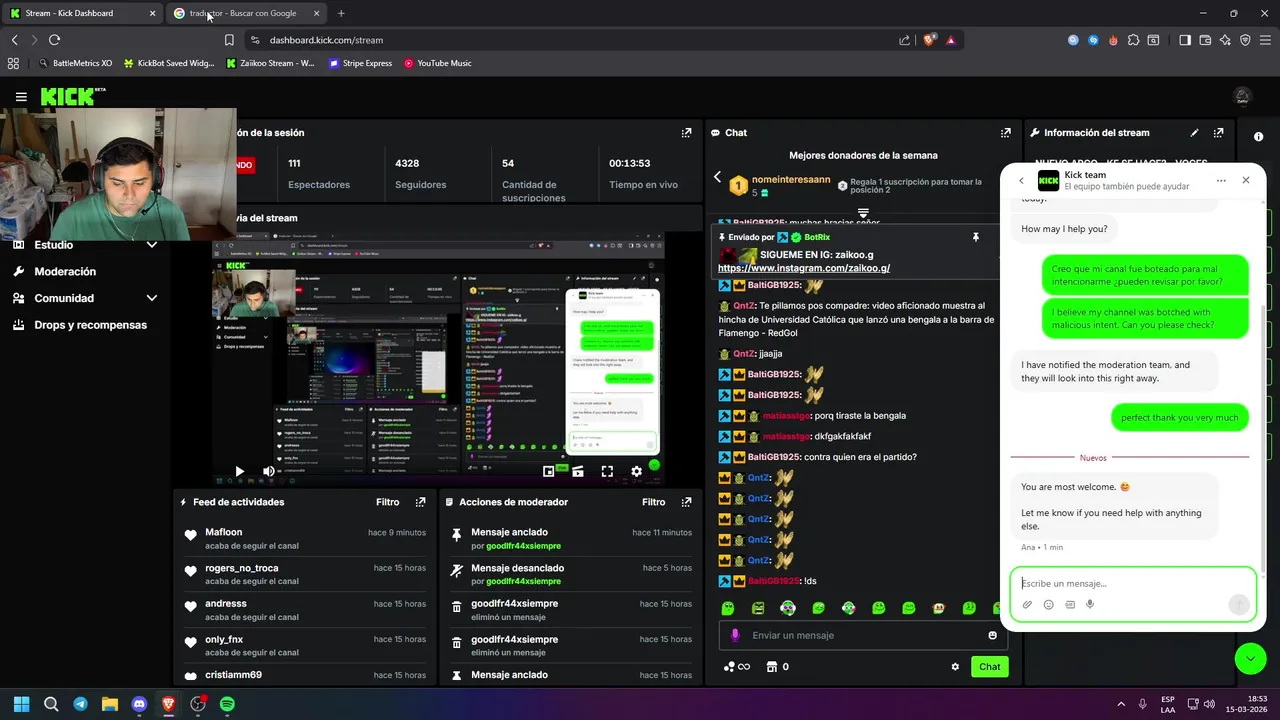The height and width of the screenshot is (720, 1280).
Task: Open Windows Start menu
Action: pos(21,704)
